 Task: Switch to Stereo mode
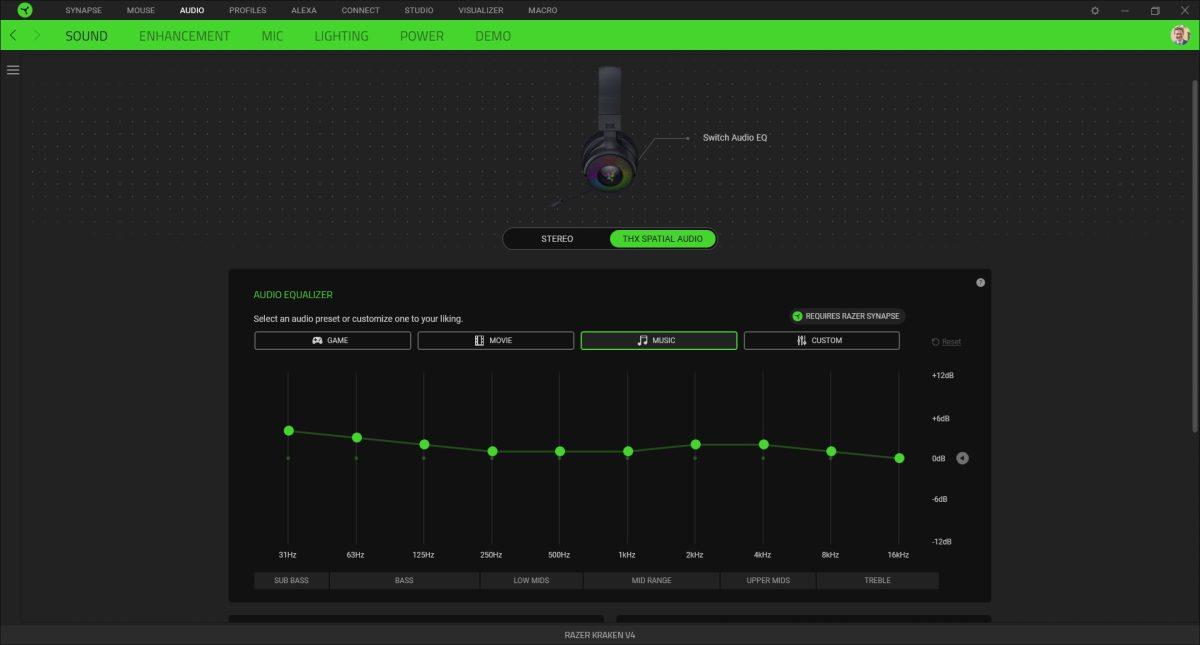click(557, 239)
